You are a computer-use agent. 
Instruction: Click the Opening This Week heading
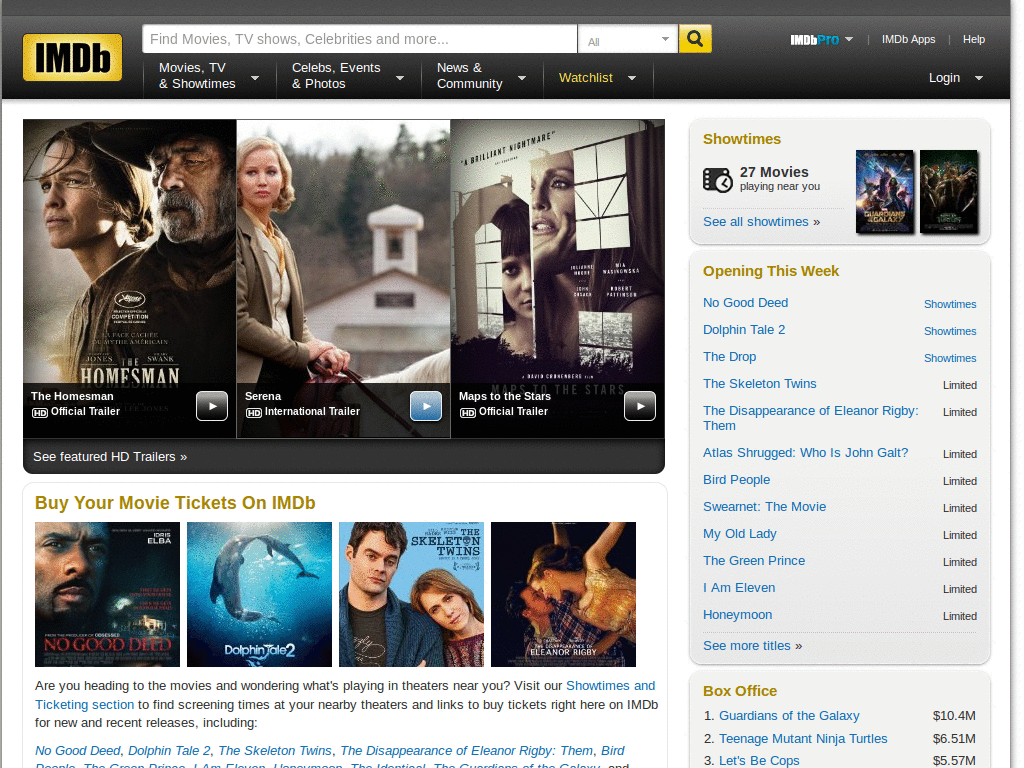[771, 271]
